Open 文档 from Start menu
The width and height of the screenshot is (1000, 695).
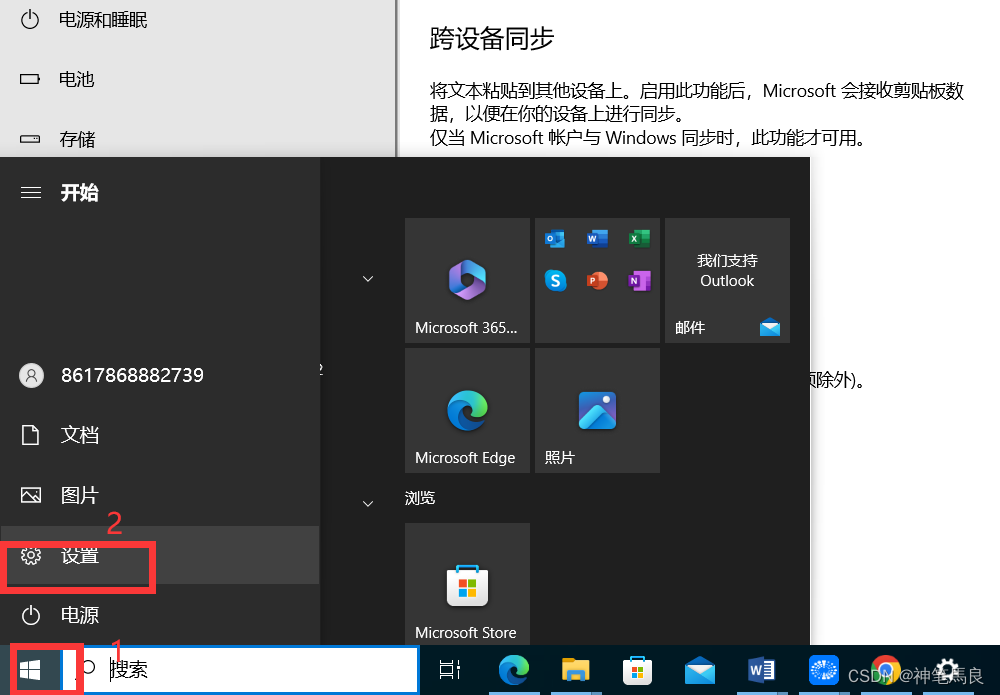(159, 435)
